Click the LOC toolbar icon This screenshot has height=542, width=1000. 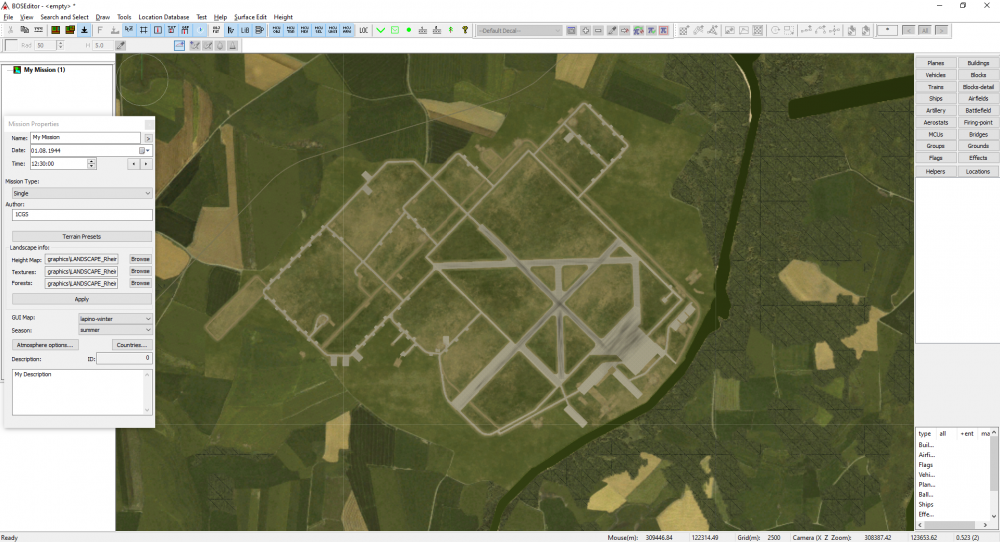tap(363, 31)
